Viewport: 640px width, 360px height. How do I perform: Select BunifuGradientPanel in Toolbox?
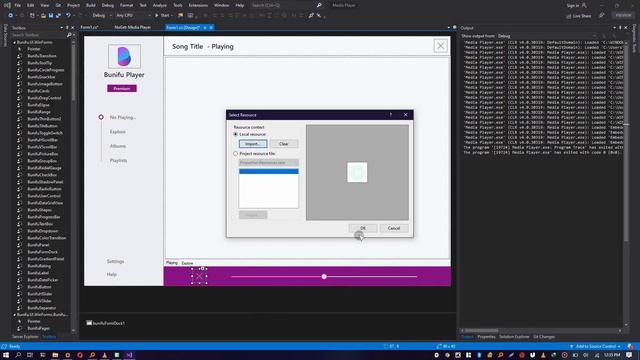coord(46,259)
